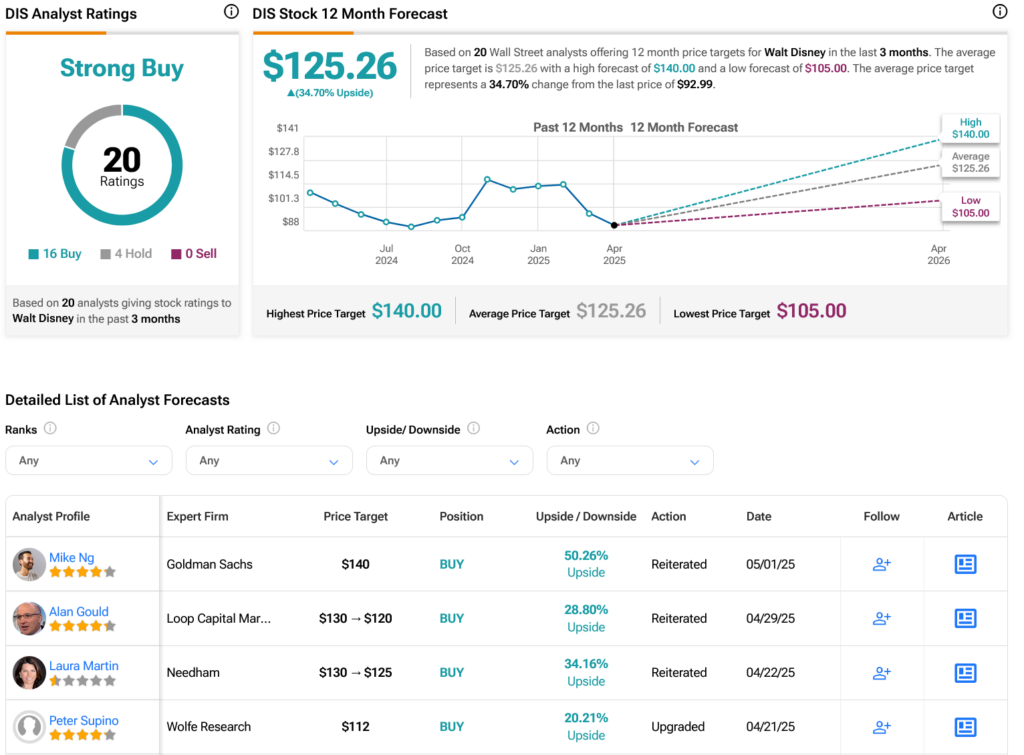Click the Expert Firm column header
This screenshot has height=755, width=1024.
coord(197,516)
